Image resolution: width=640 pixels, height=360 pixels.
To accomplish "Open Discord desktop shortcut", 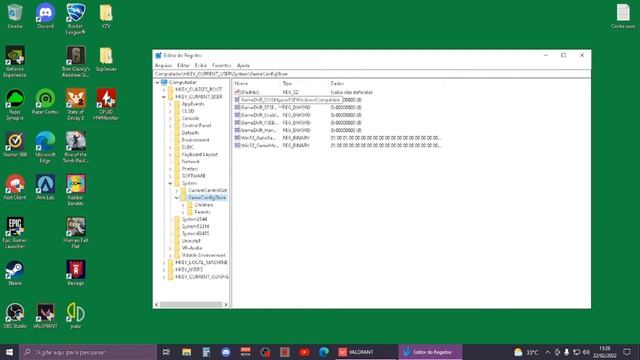I will tap(45, 16).
